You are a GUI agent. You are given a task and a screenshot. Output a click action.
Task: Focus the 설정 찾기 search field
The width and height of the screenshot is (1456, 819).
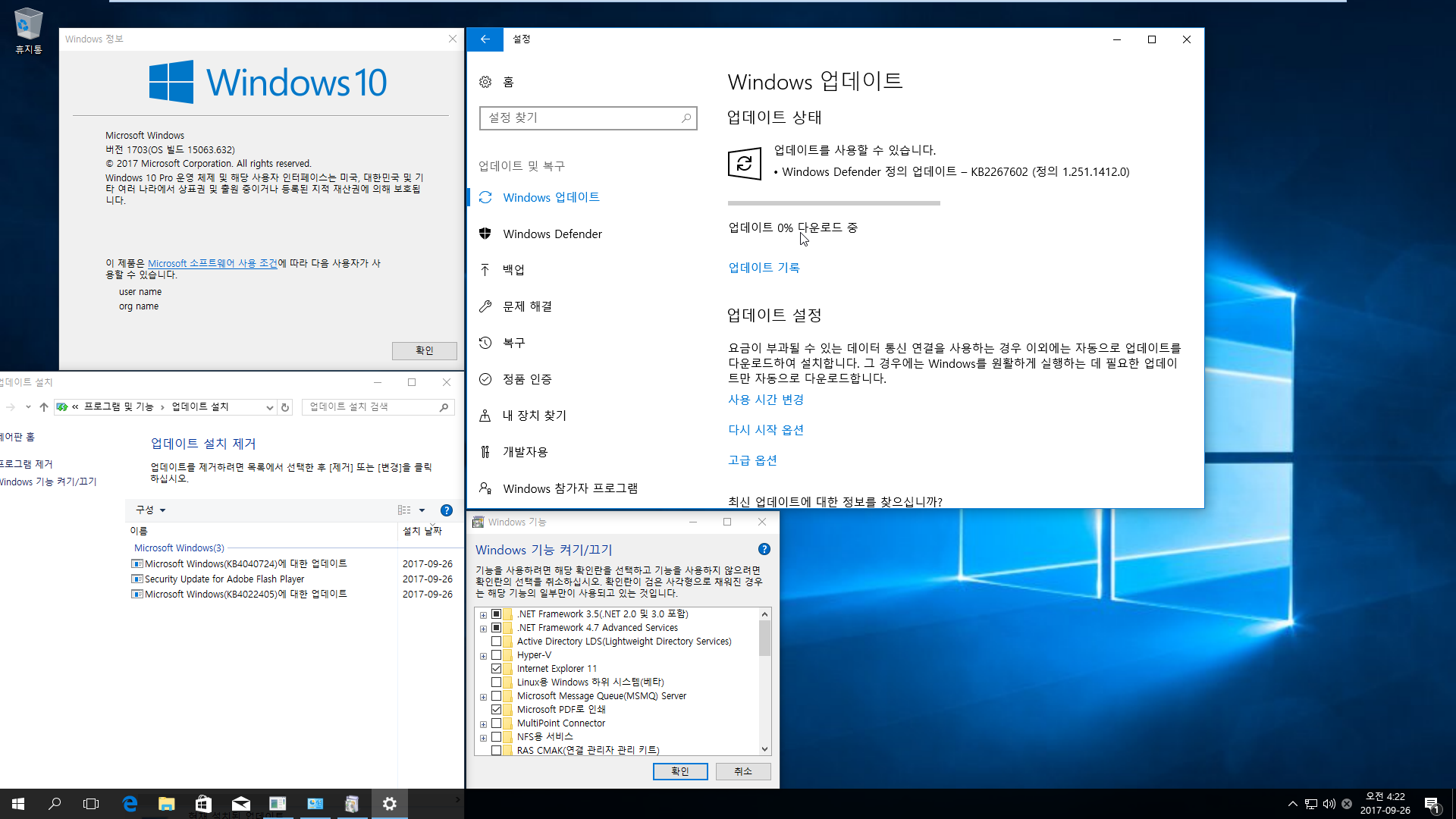pos(588,118)
